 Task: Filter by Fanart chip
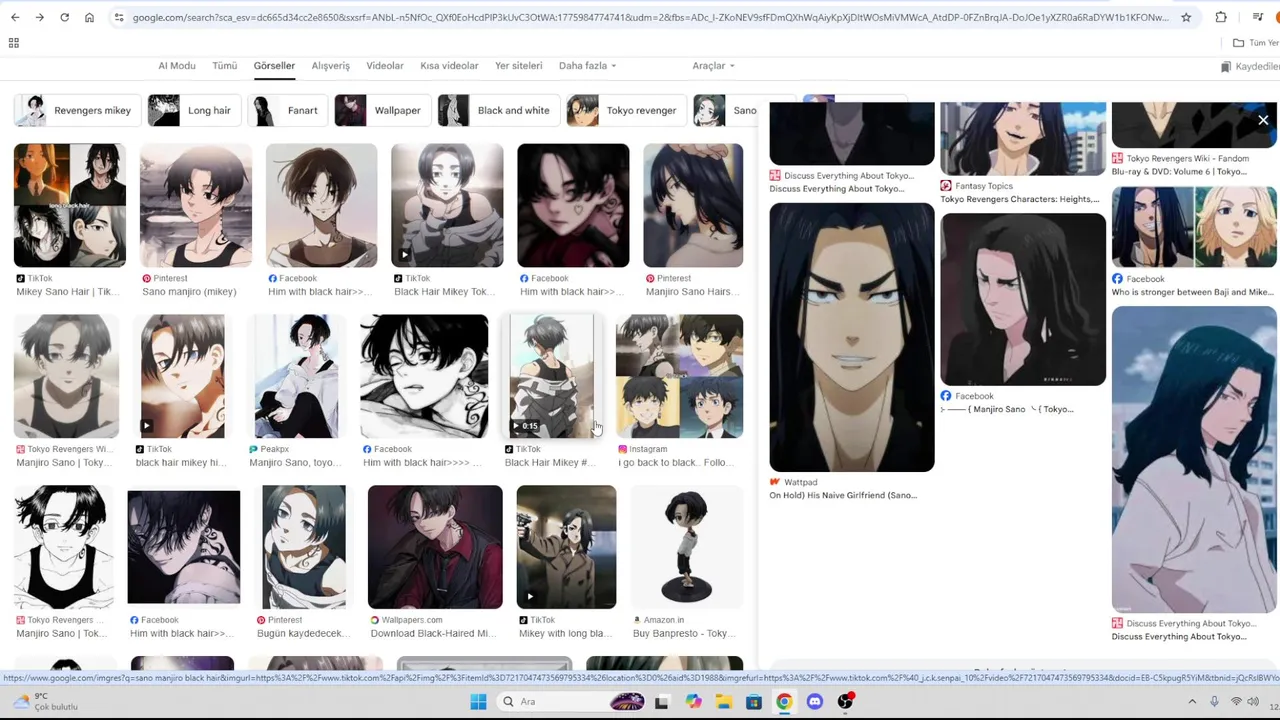[x=288, y=110]
